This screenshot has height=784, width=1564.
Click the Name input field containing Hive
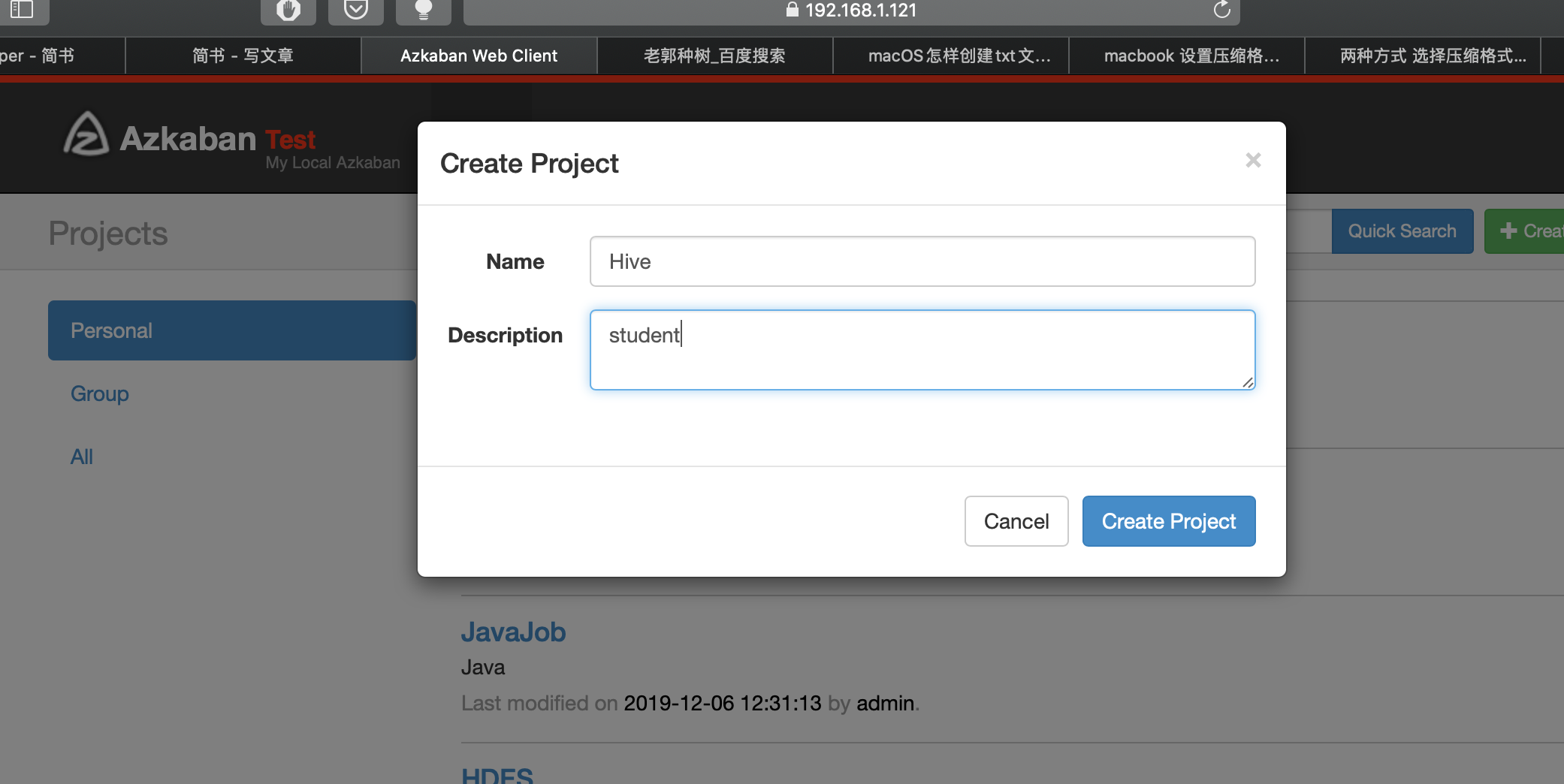(922, 261)
